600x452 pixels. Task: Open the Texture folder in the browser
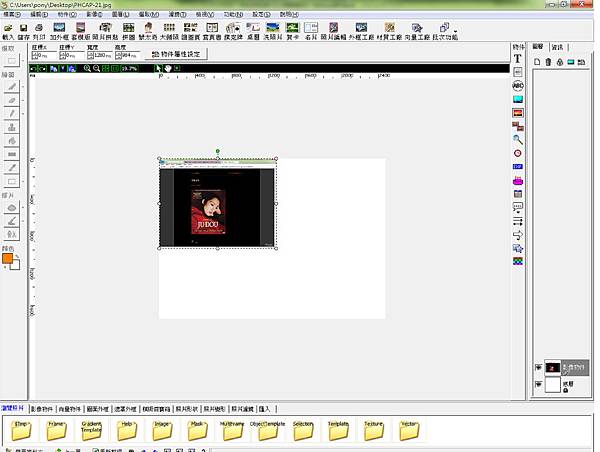373,431
